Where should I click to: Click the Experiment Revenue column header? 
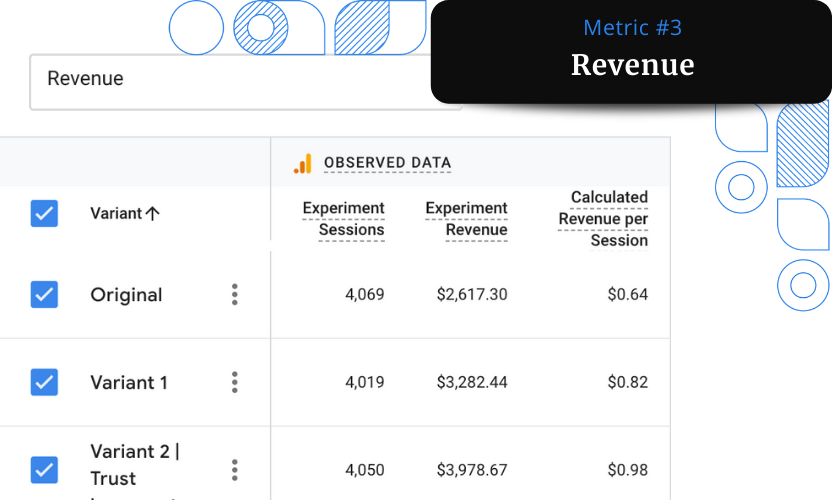[x=466, y=219]
